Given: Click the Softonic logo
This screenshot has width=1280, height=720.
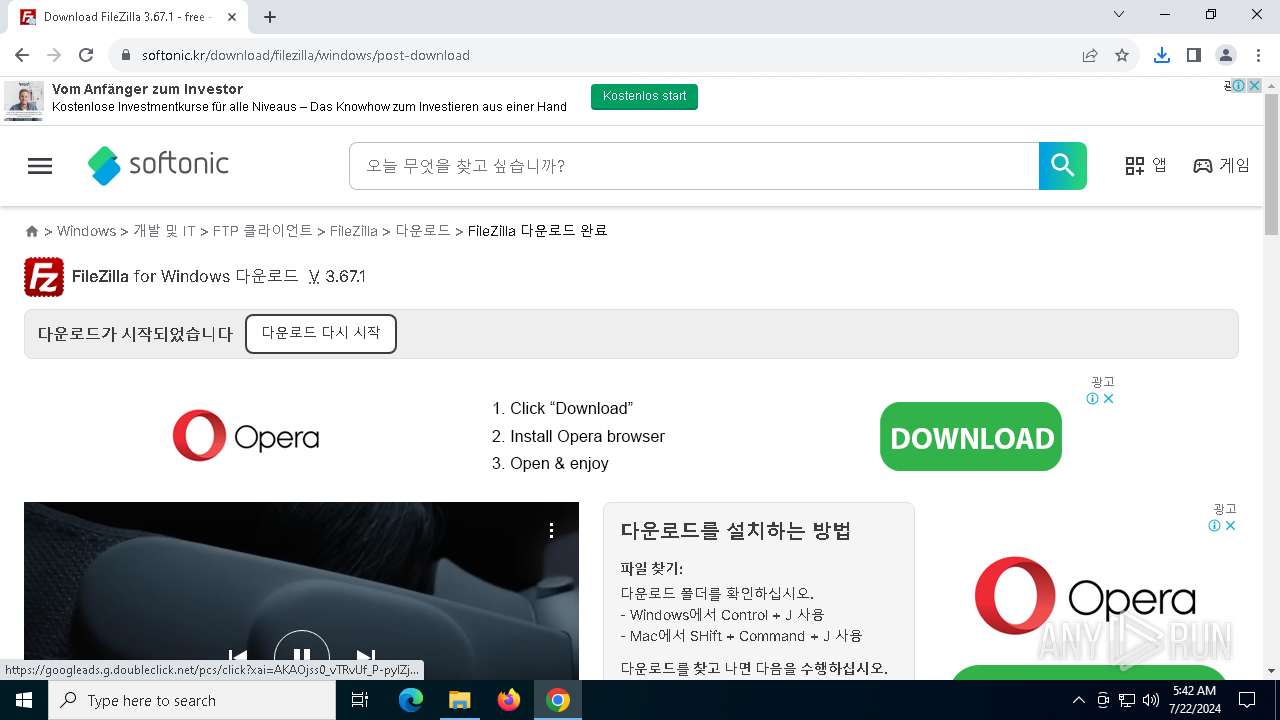Looking at the screenshot, I should [158, 165].
